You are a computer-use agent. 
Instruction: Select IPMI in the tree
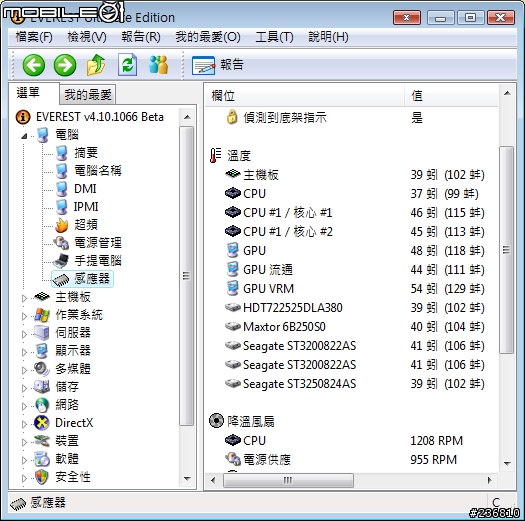pyautogui.click(x=86, y=207)
